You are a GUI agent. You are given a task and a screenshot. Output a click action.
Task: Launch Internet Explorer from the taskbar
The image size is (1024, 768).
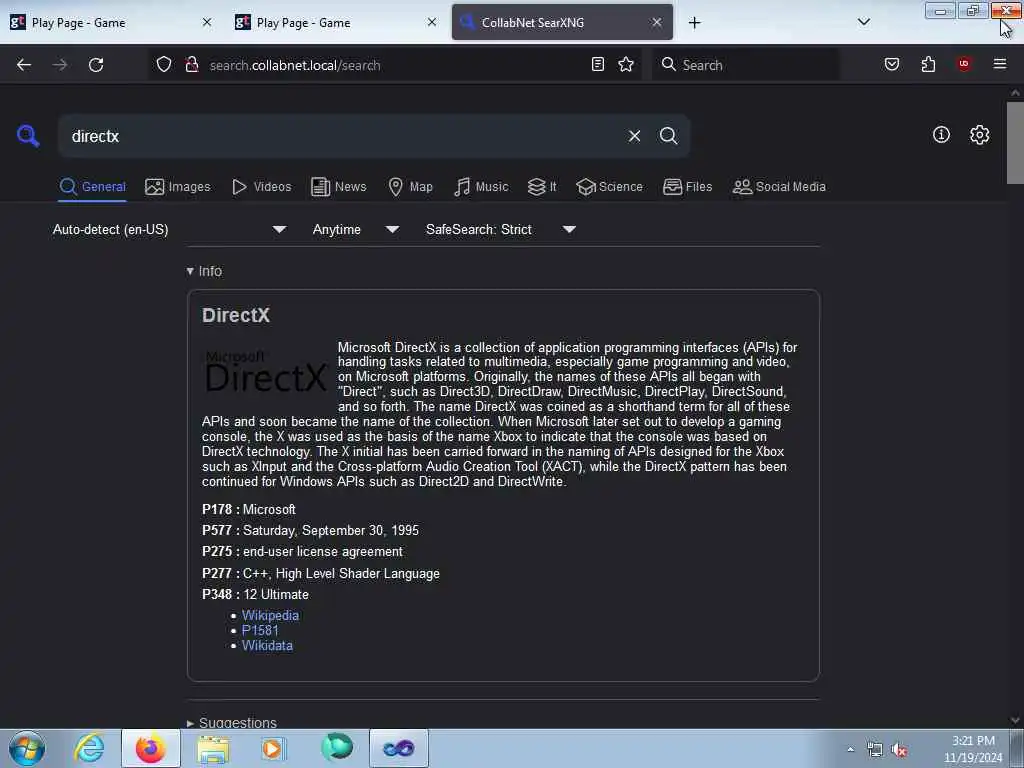coord(89,748)
